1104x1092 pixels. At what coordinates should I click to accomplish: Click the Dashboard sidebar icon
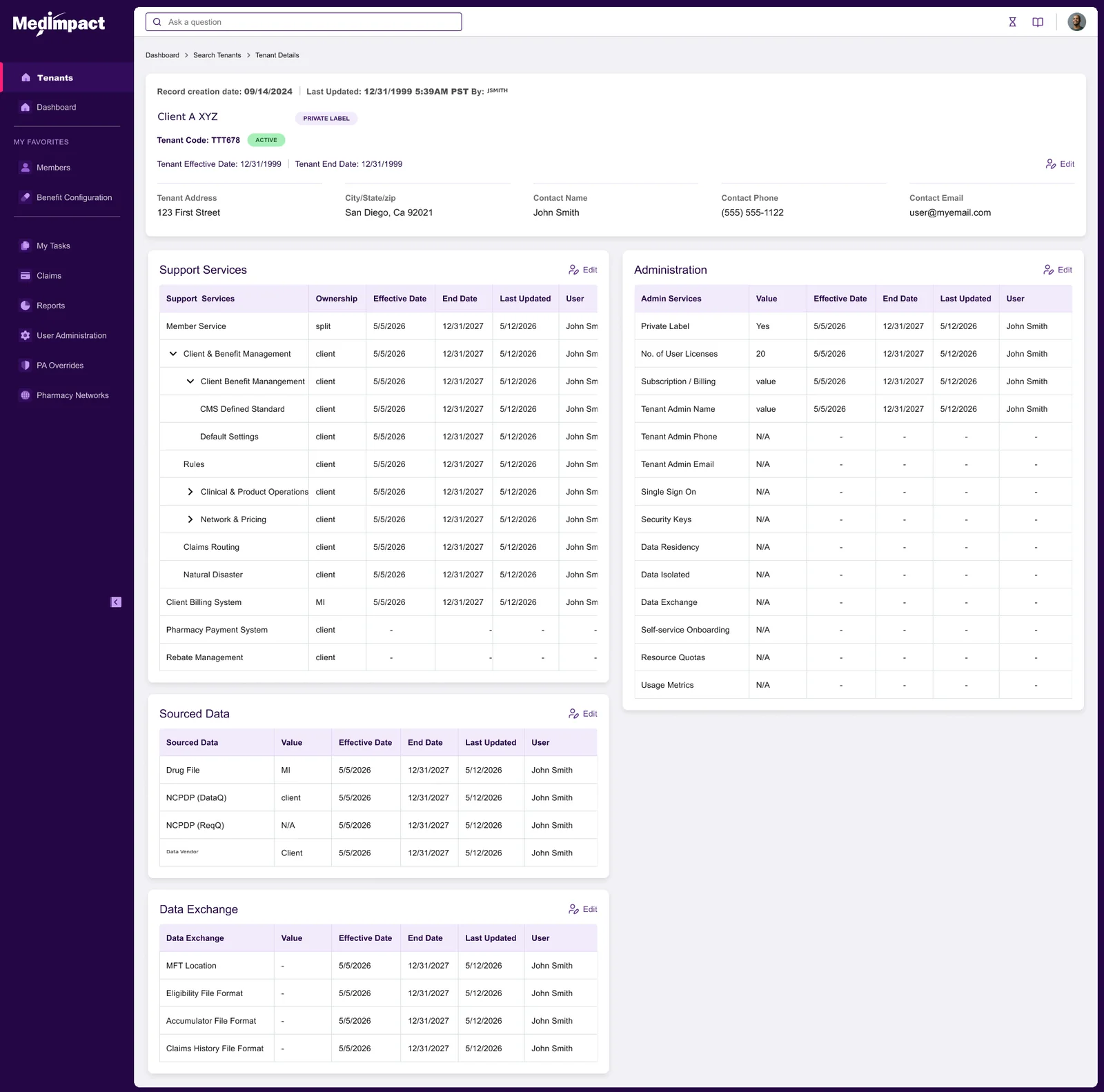tap(26, 107)
